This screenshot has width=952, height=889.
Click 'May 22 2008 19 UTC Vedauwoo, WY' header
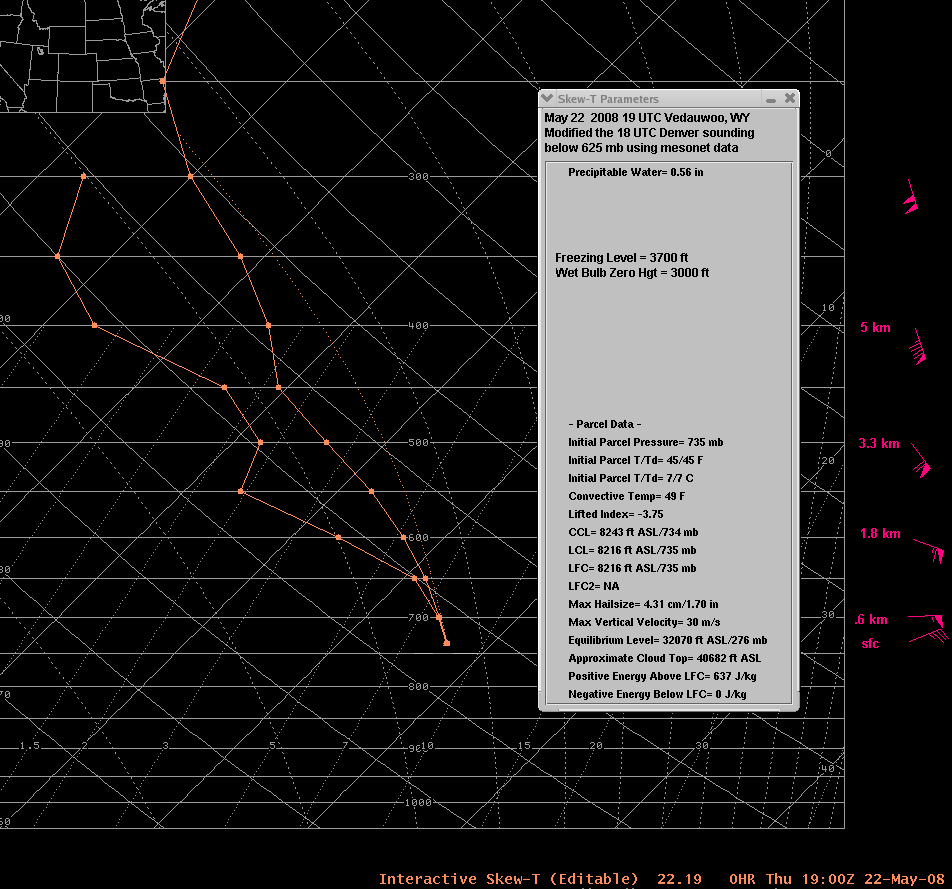[x=647, y=118]
